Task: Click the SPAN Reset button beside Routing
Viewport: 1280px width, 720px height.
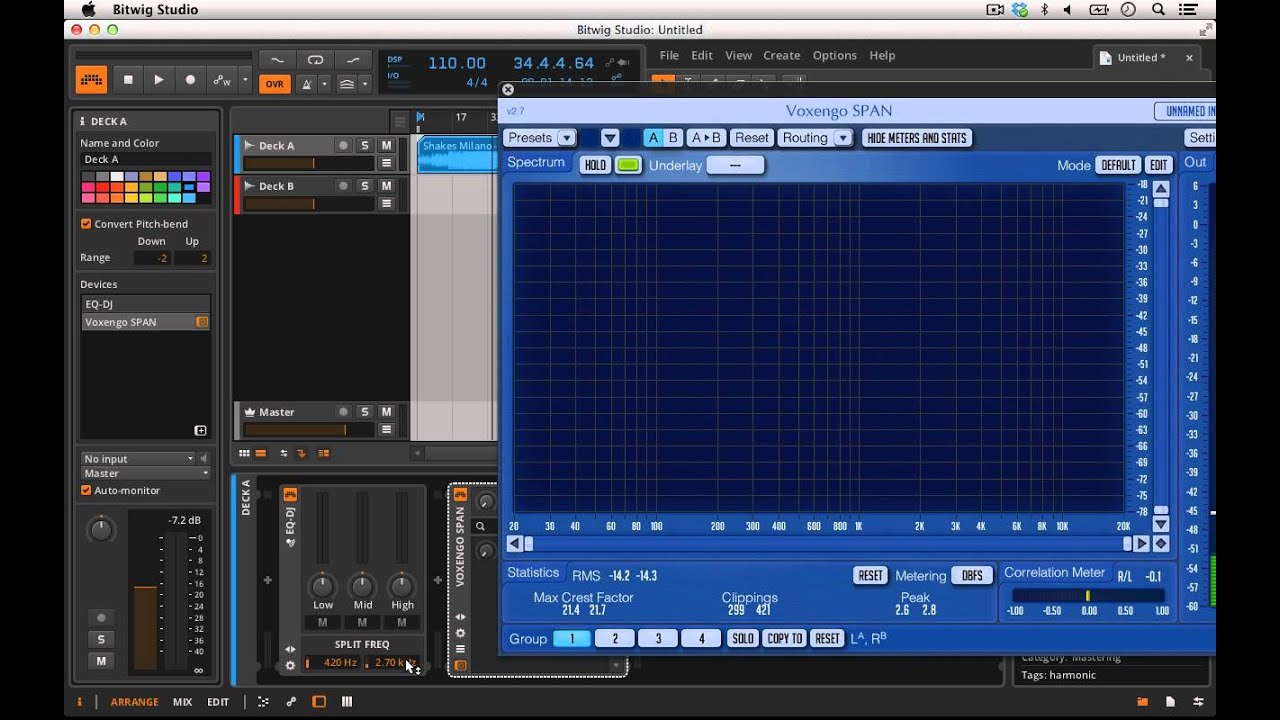Action: pos(752,138)
